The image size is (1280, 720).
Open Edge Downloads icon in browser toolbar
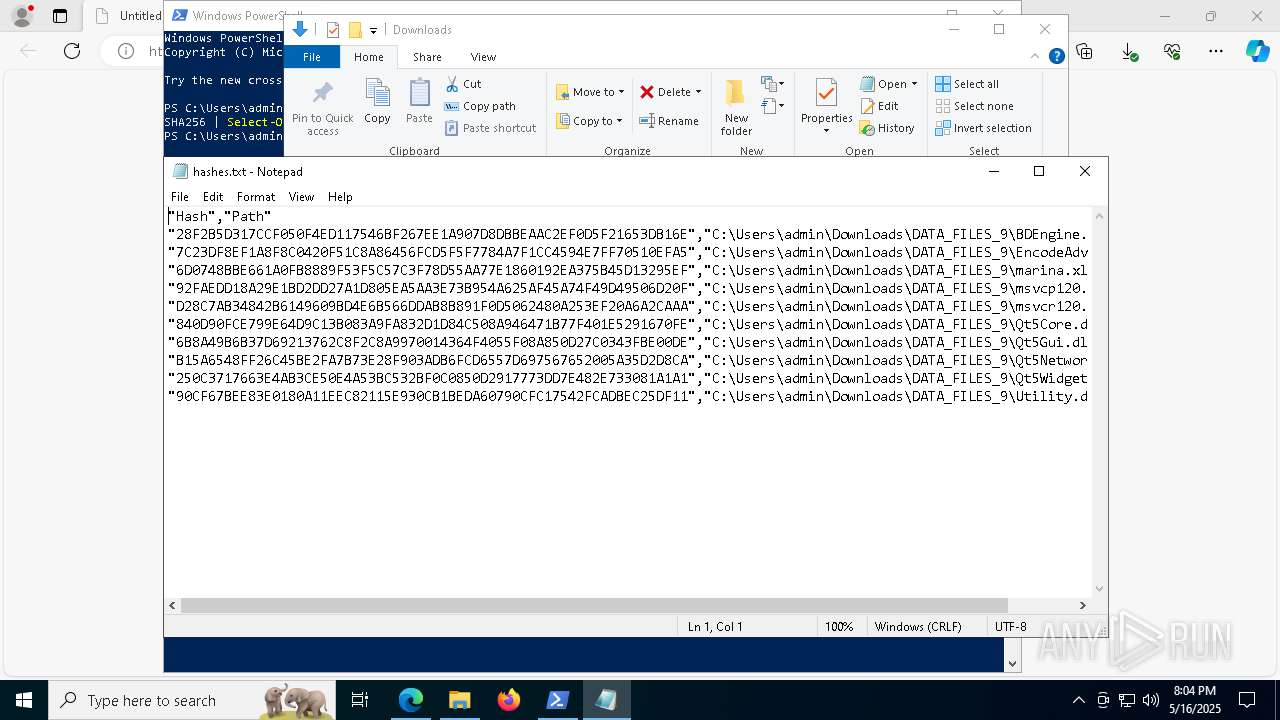(x=1129, y=51)
